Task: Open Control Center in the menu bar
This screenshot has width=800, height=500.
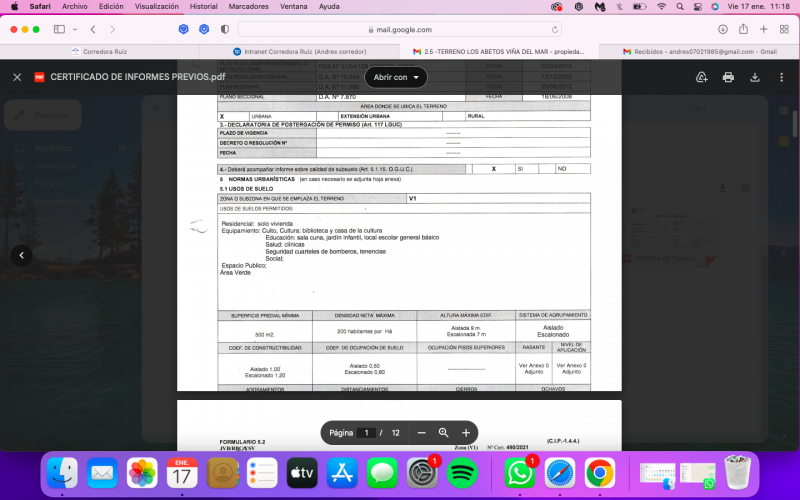Action: (x=697, y=7)
